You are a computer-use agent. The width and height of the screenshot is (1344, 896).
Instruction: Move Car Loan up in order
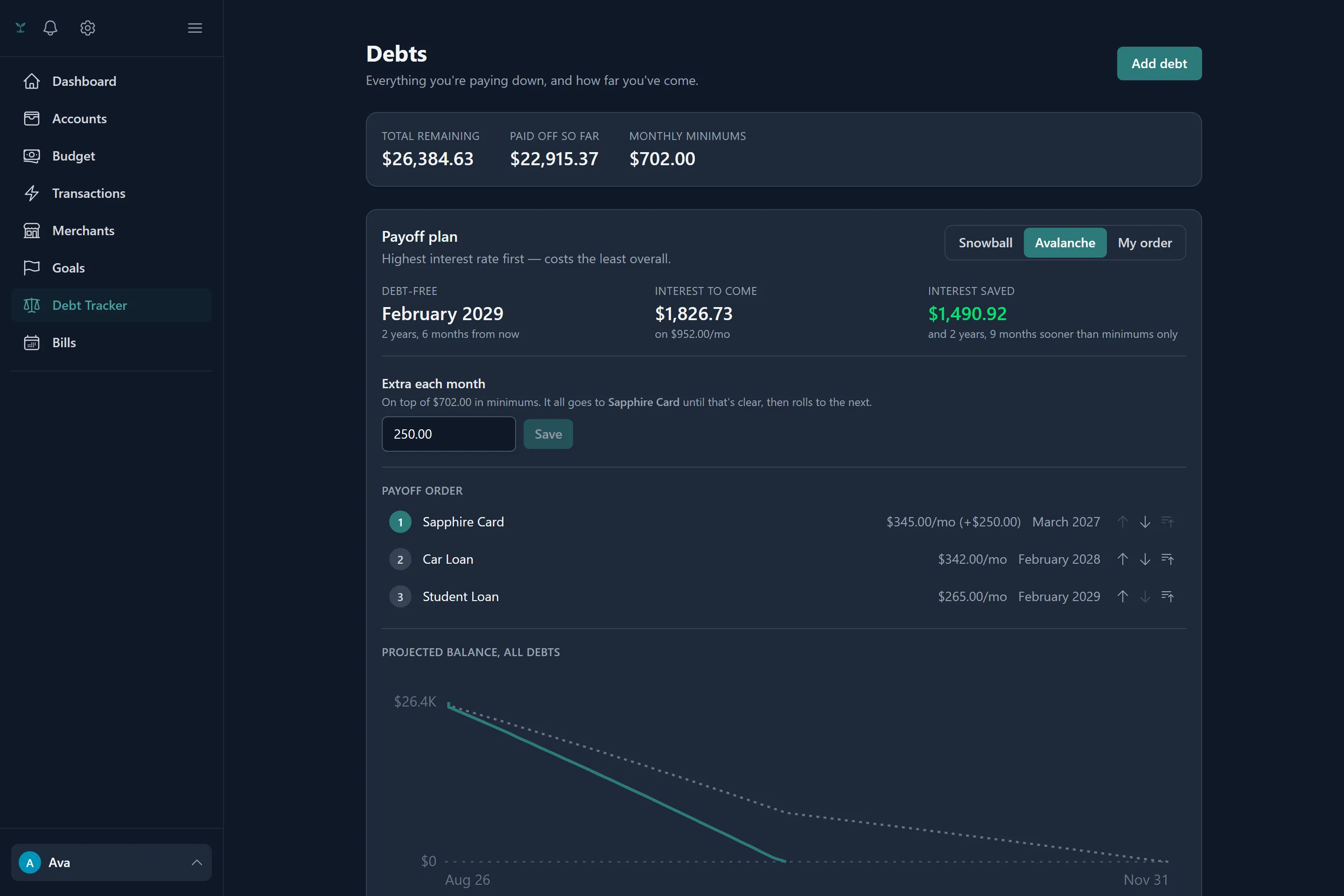click(x=1122, y=559)
